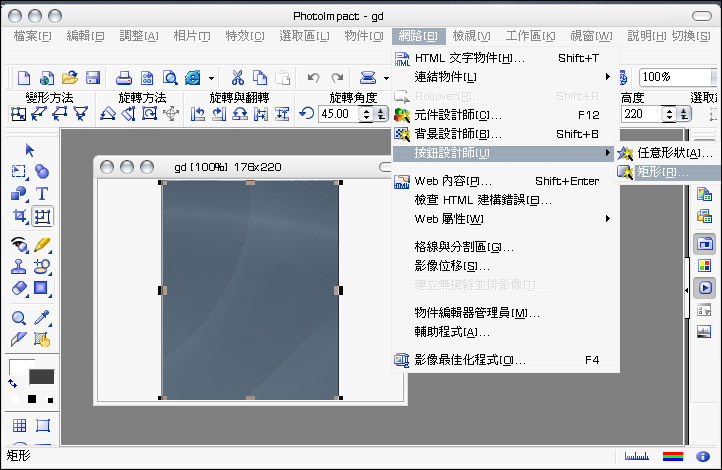Expand the 連結物件 submenu arrow
The height and width of the screenshot is (470, 722).
point(608,76)
